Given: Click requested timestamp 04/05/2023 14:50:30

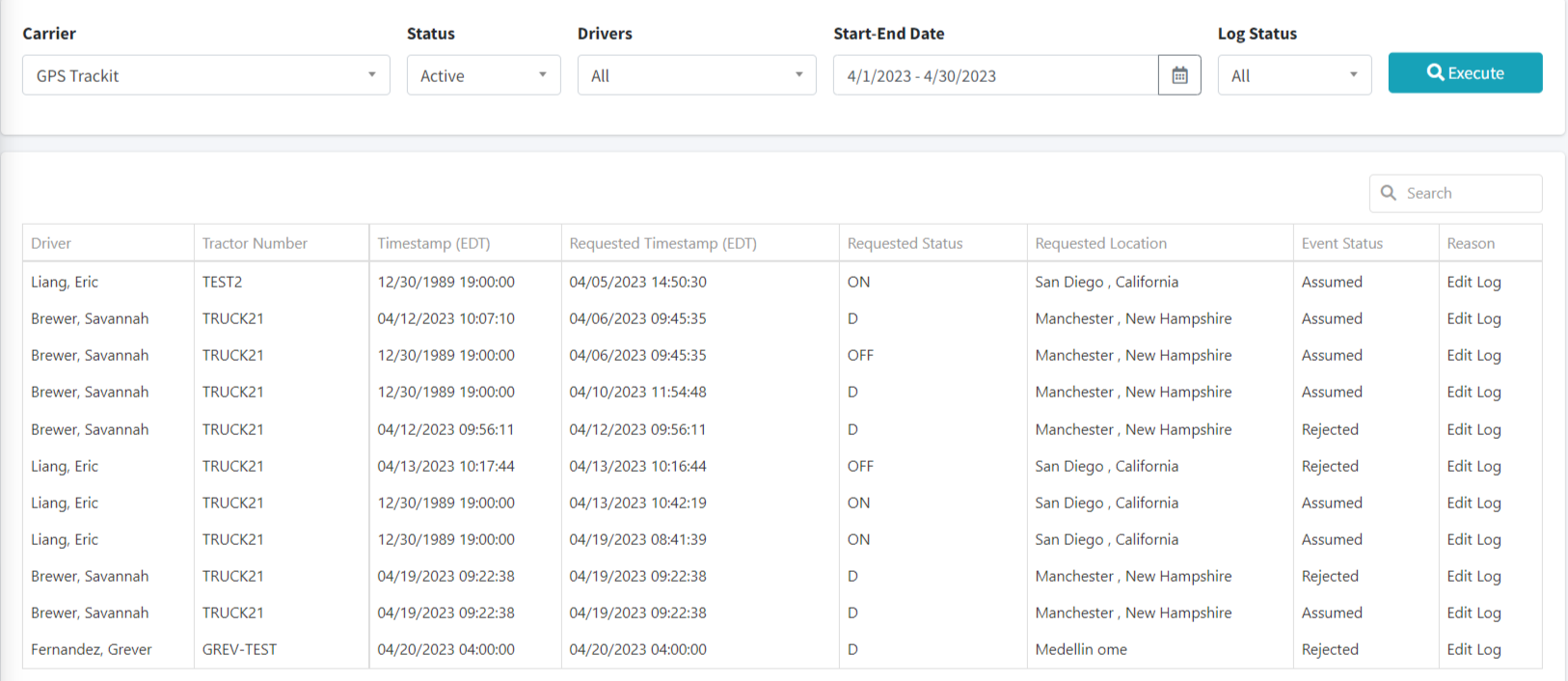Looking at the screenshot, I should tap(637, 282).
